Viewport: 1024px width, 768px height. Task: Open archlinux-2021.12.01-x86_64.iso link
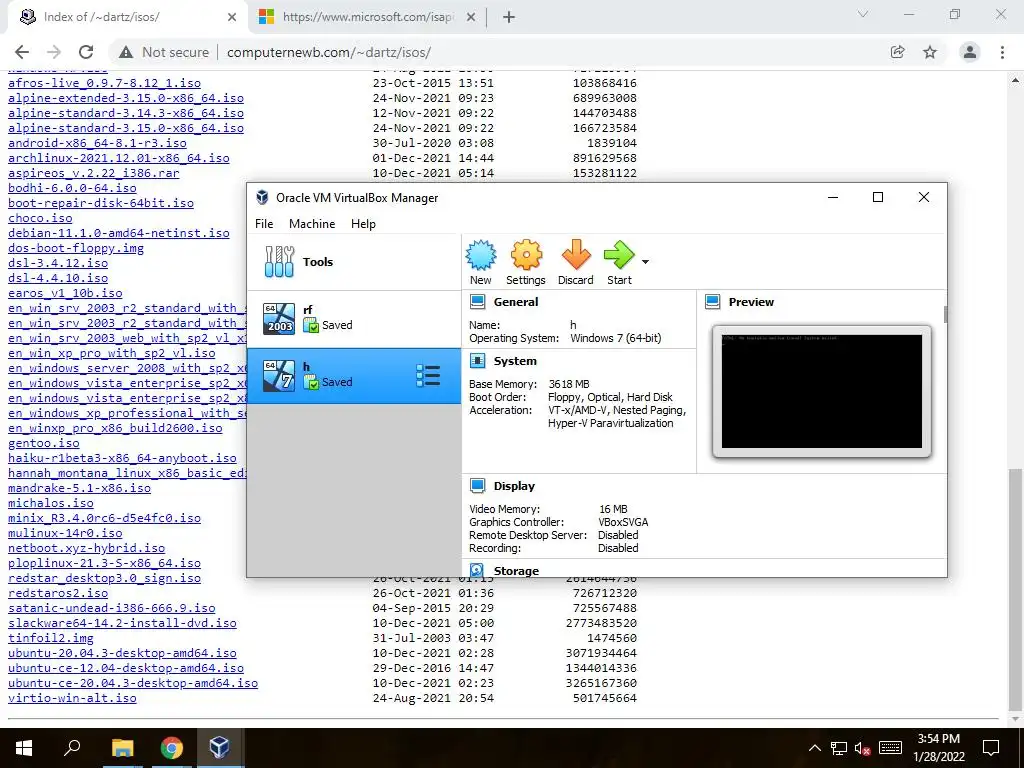click(x=119, y=158)
